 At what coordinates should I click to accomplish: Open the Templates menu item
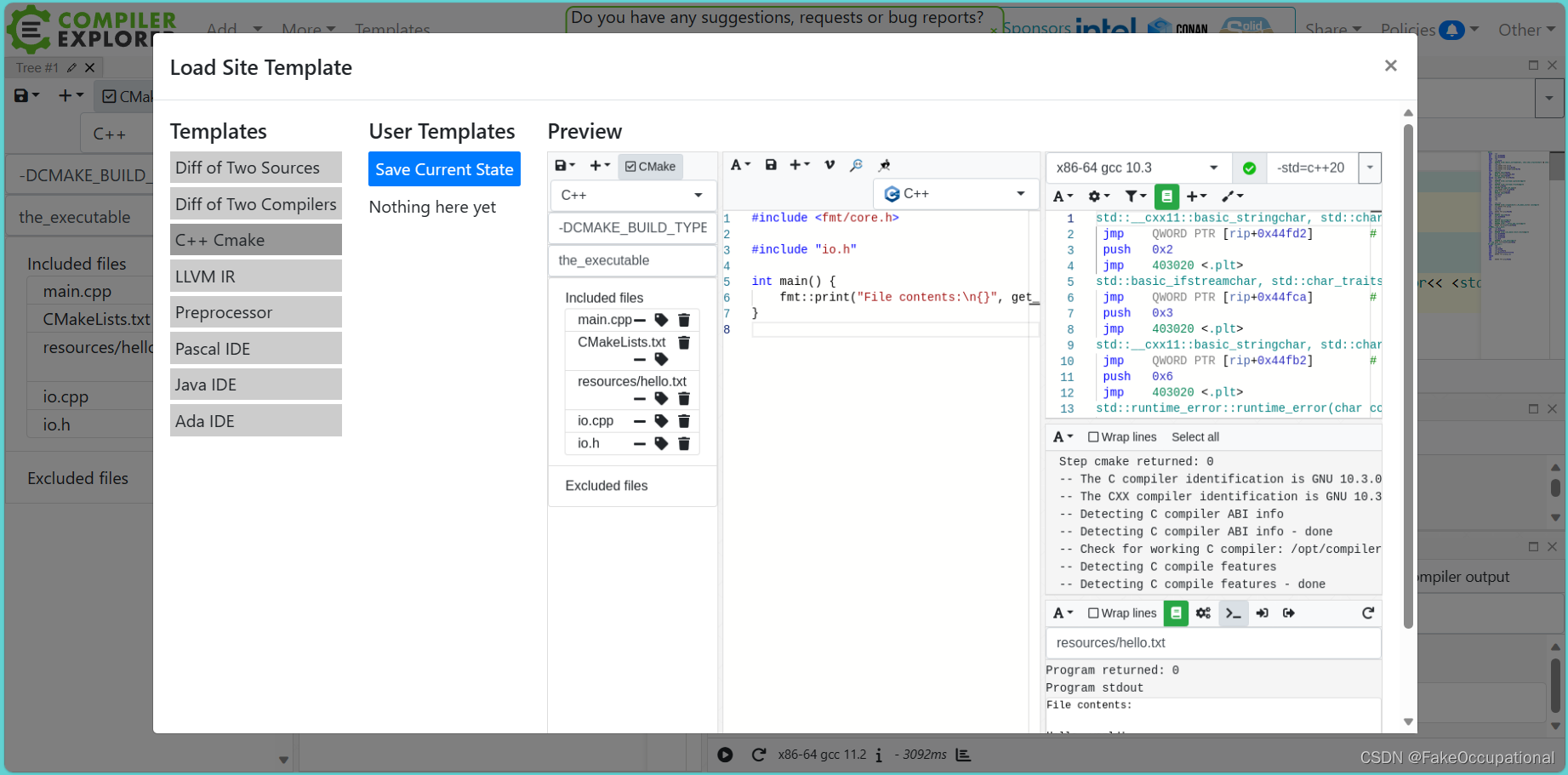click(392, 28)
